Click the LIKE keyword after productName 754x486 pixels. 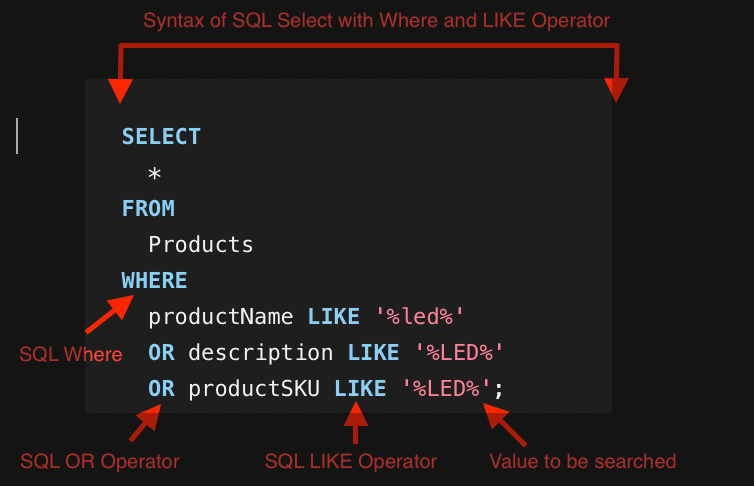tap(333, 317)
